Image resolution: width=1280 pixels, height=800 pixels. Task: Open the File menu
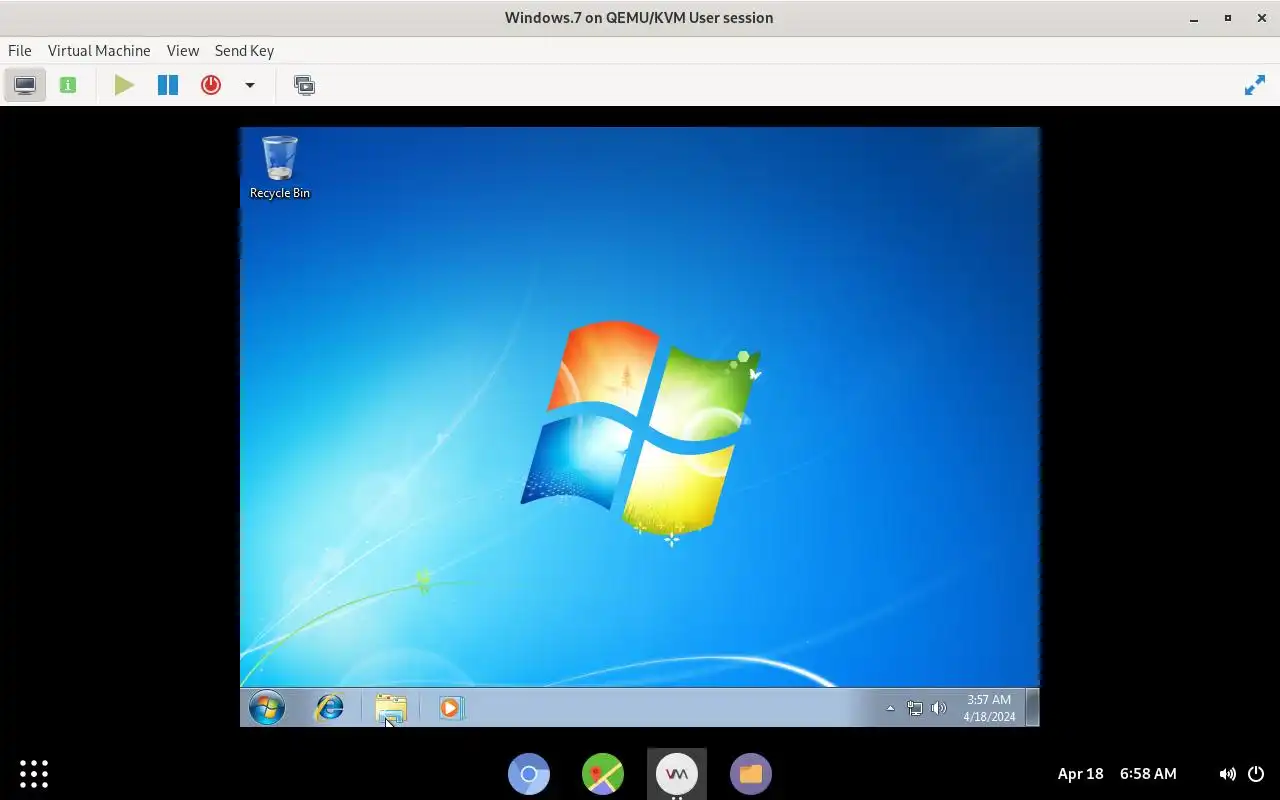[x=19, y=50]
